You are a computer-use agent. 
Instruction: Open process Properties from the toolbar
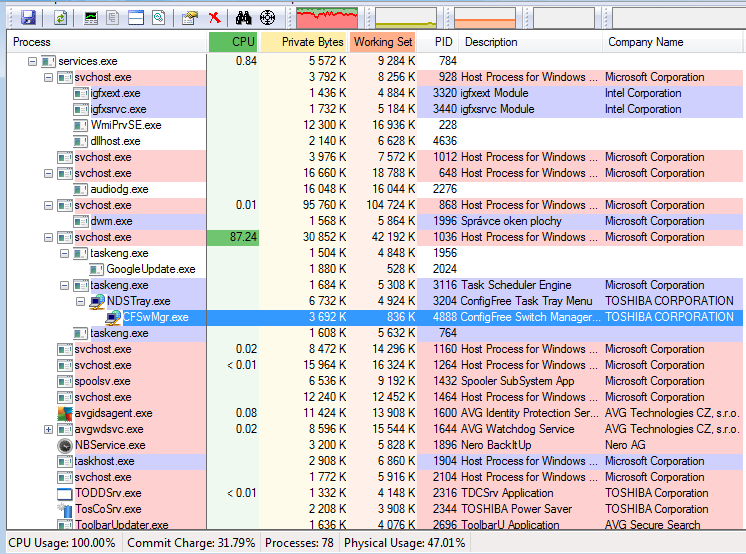point(190,17)
